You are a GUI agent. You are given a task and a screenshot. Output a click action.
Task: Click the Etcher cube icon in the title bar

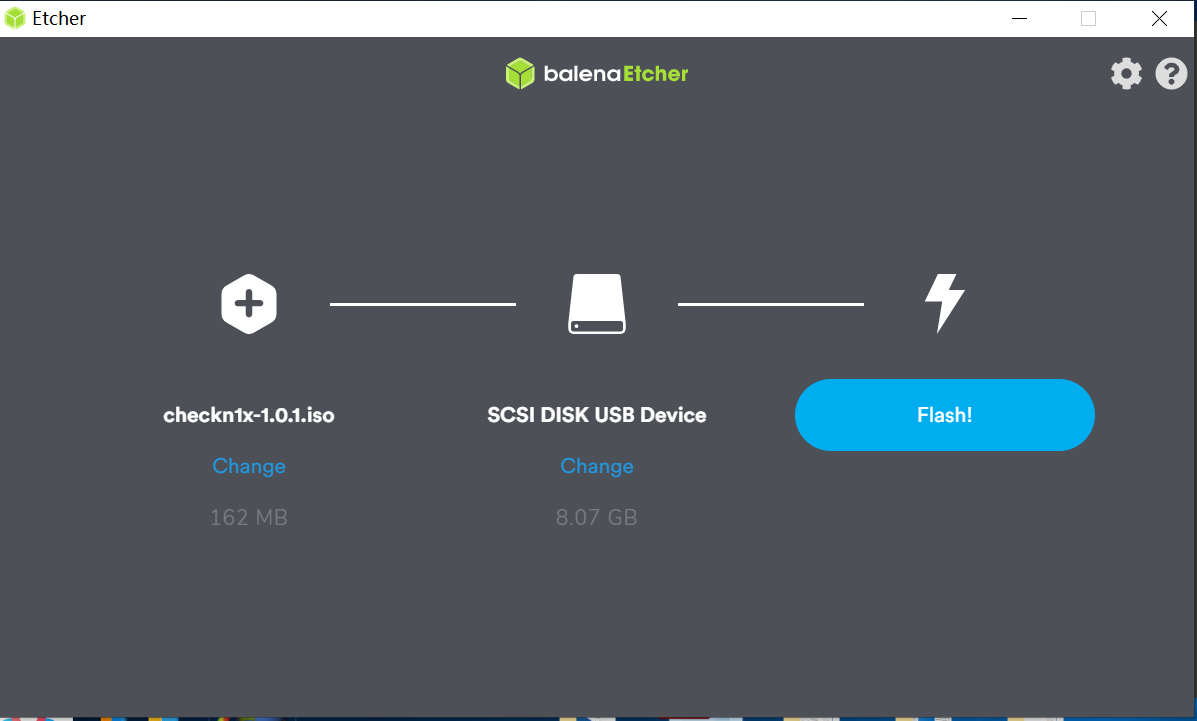click(15, 18)
